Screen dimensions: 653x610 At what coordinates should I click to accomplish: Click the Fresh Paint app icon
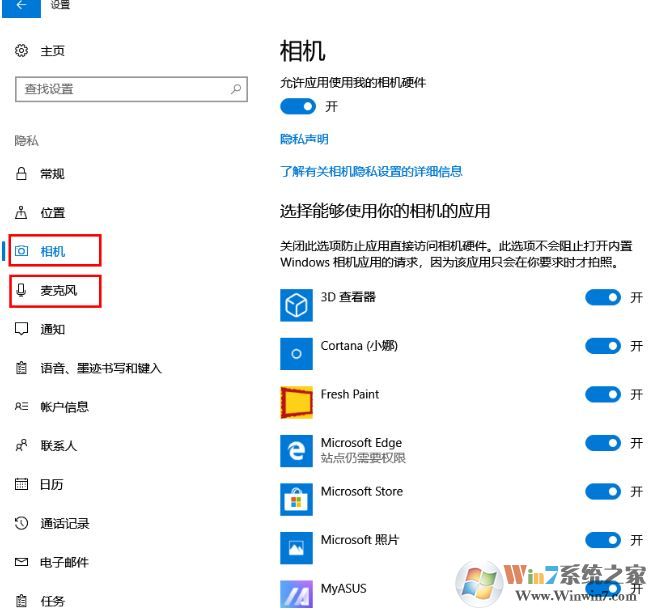[x=296, y=402]
